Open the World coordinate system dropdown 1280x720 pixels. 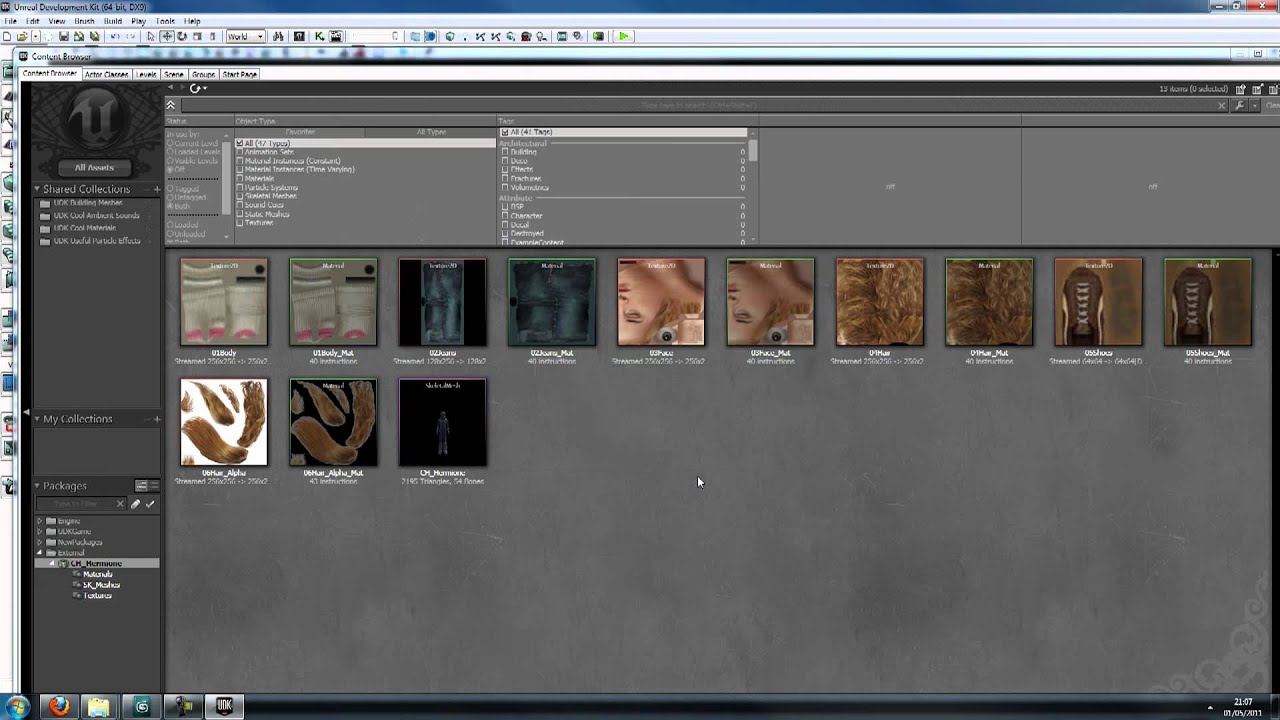click(245, 36)
